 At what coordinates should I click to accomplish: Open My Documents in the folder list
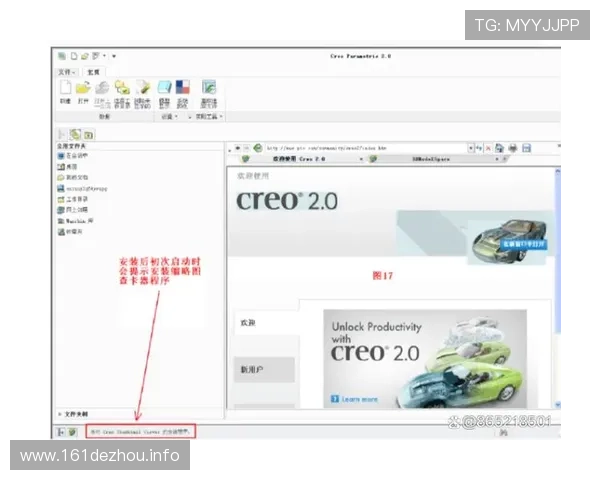[77, 177]
